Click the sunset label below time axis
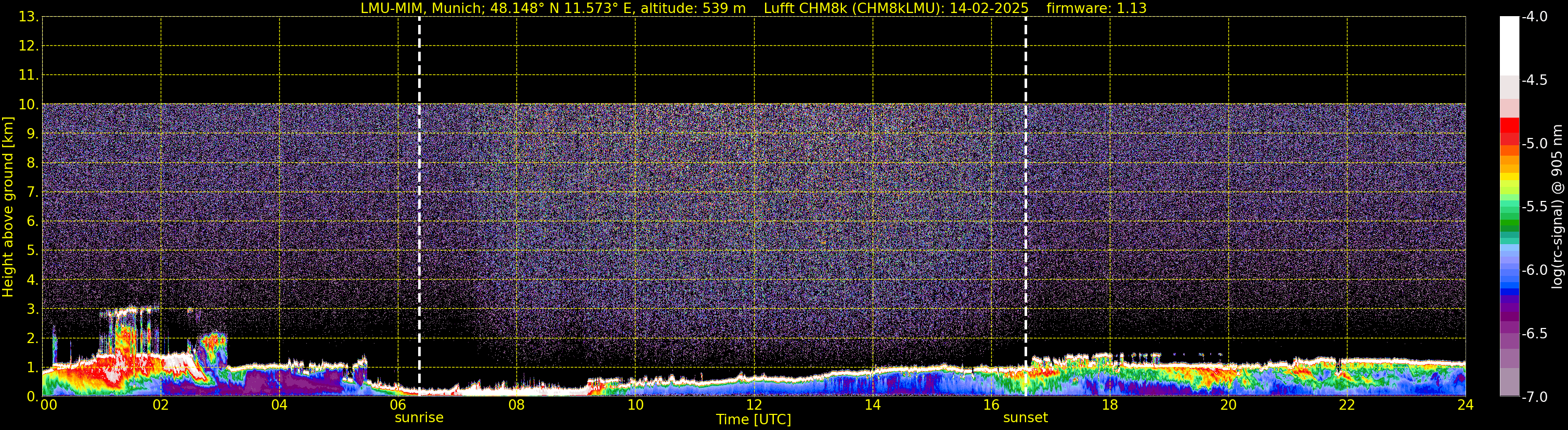Viewport: 1568px width, 430px height. pos(1025,418)
